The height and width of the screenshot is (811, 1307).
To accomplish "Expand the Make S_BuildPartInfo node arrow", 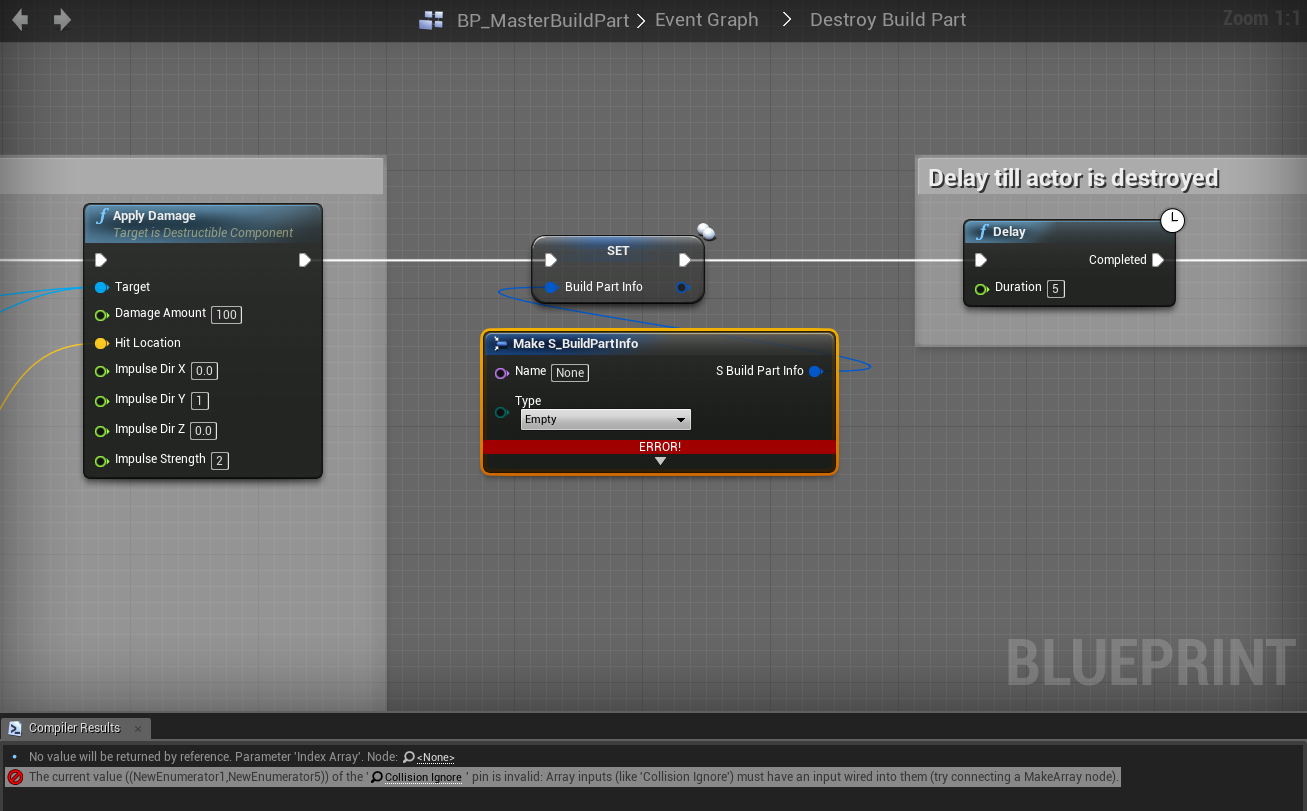I will coord(660,461).
